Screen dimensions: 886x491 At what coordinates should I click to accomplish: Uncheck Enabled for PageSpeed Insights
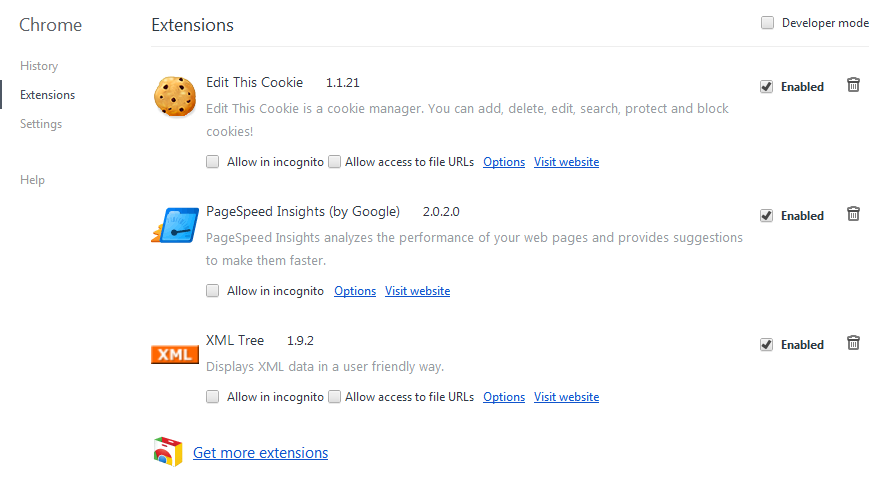767,216
